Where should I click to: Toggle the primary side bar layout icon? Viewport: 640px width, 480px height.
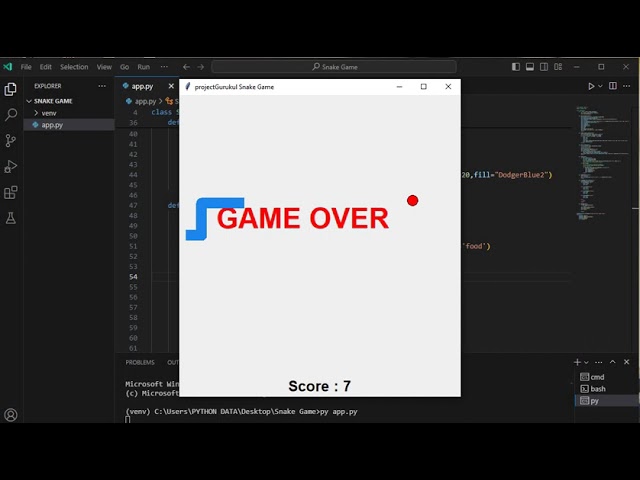click(516, 67)
